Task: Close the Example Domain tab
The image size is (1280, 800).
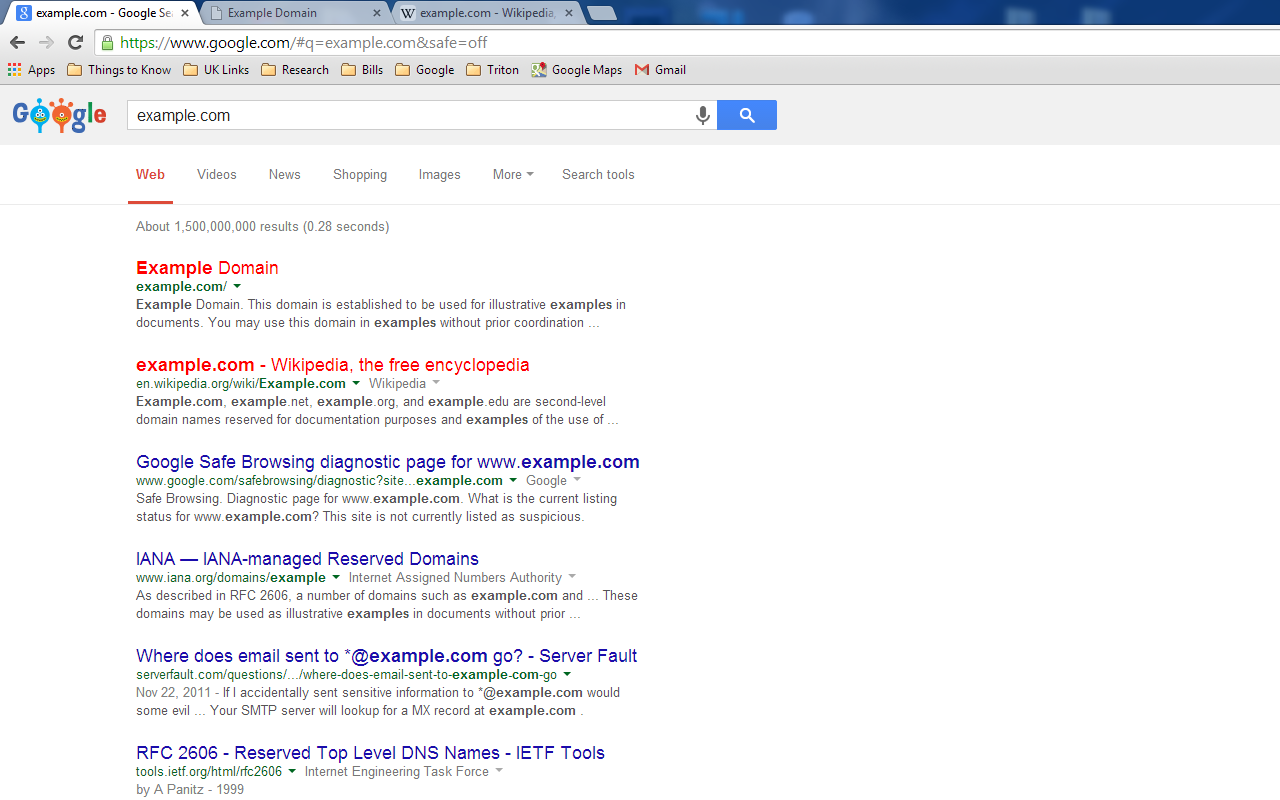Action: [x=377, y=13]
